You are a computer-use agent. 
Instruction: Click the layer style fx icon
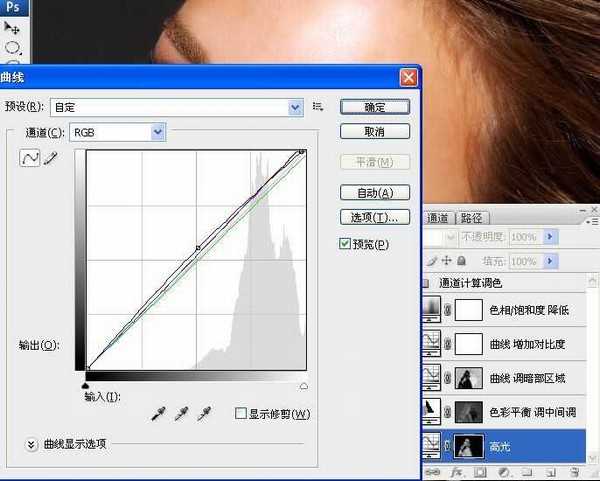456,470
